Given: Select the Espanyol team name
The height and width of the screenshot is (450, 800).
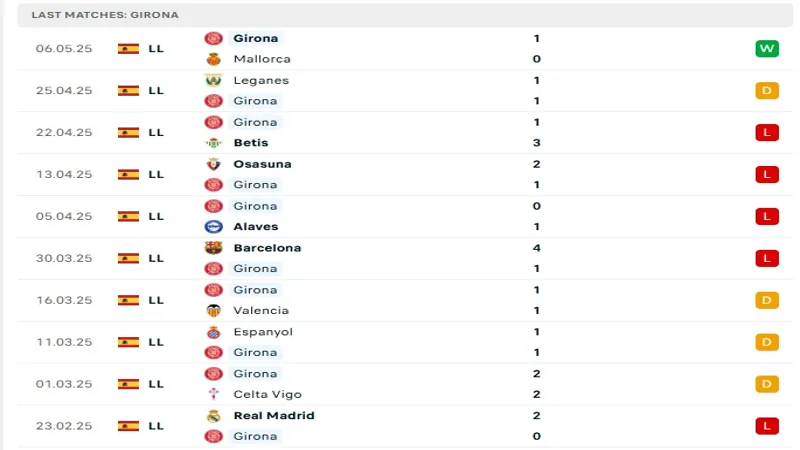Looking at the screenshot, I should [x=261, y=332].
